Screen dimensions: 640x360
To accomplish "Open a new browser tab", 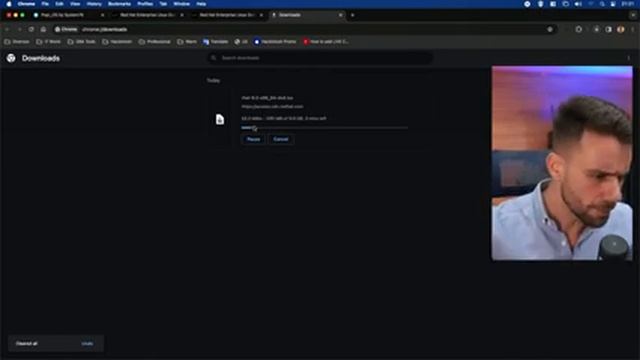I will tap(353, 15).
